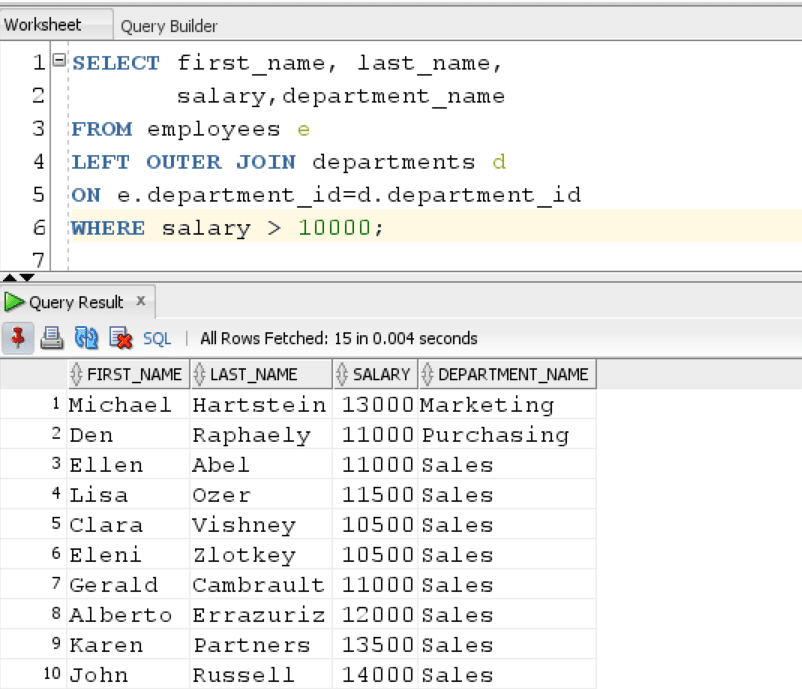Refresh the query results

click(84, 339)
